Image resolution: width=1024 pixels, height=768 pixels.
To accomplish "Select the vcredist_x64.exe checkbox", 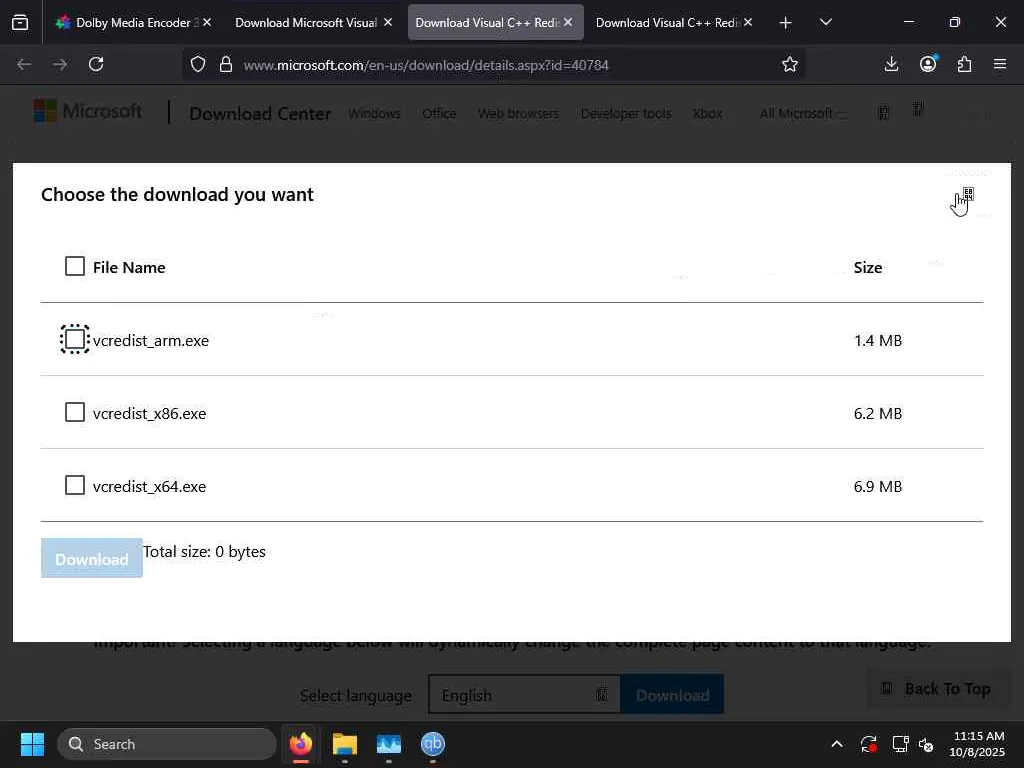I will (x=75, y=485).
